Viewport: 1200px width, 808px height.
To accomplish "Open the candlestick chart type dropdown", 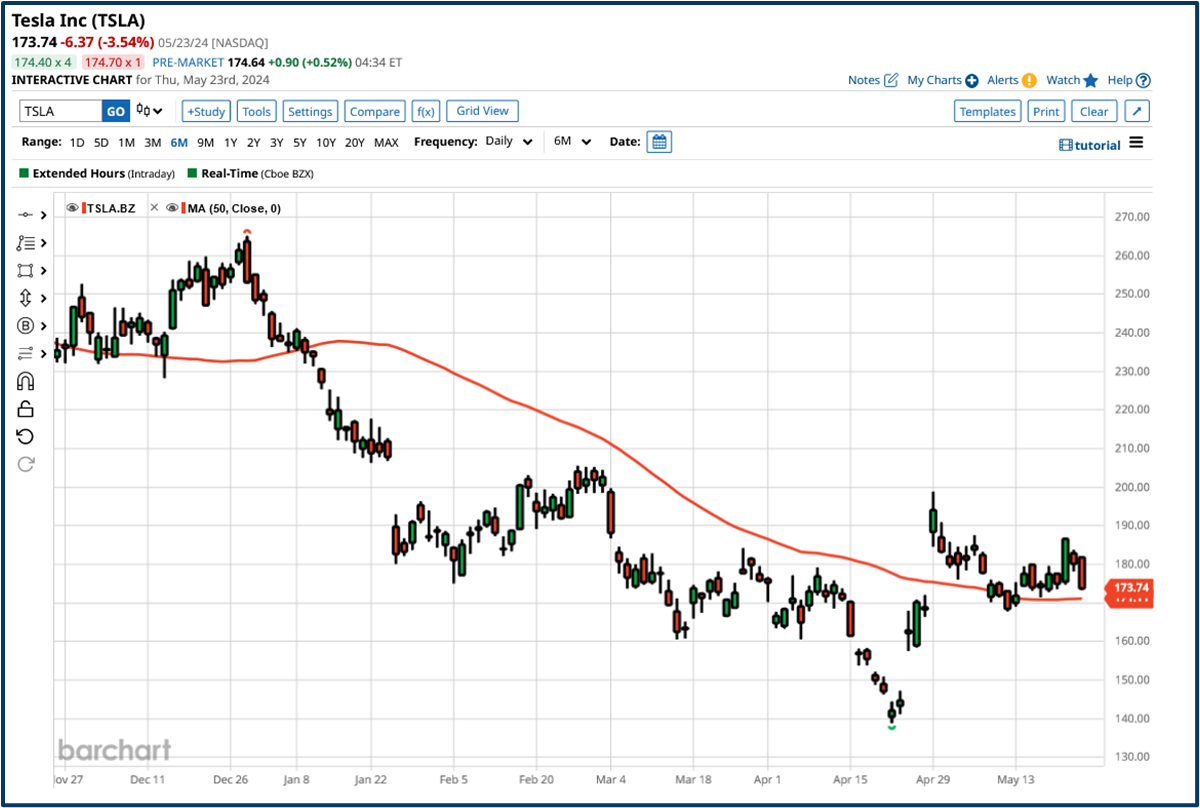I will tap(150, 111).
